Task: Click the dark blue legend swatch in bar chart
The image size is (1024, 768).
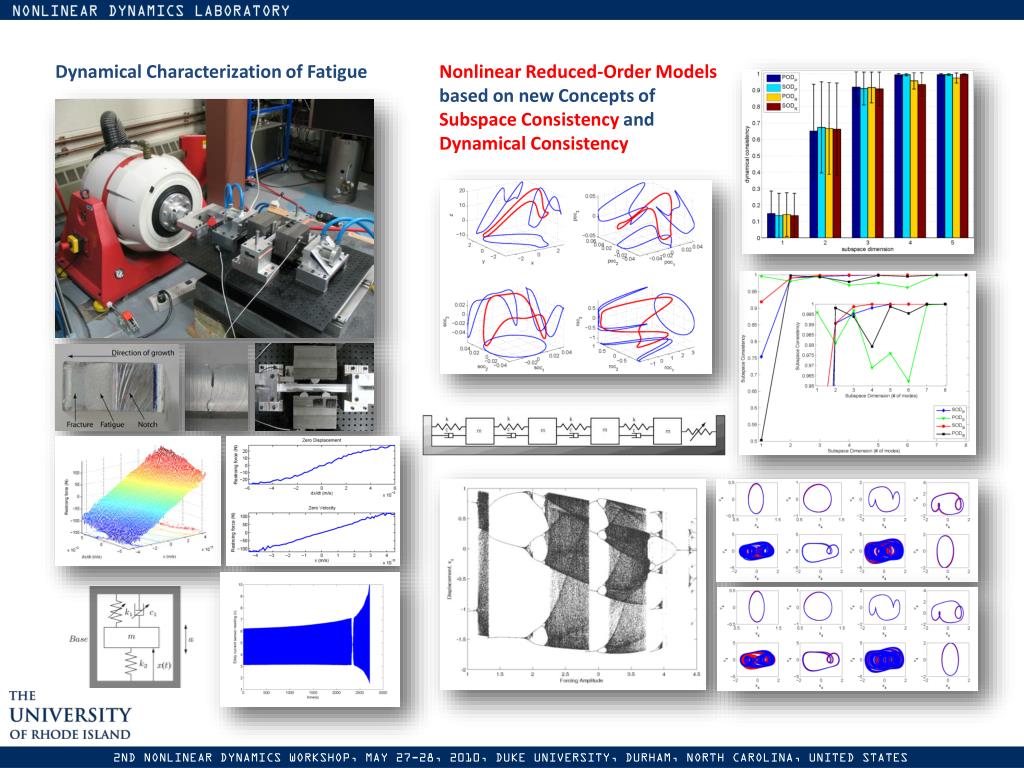Action: coord(774,78)
